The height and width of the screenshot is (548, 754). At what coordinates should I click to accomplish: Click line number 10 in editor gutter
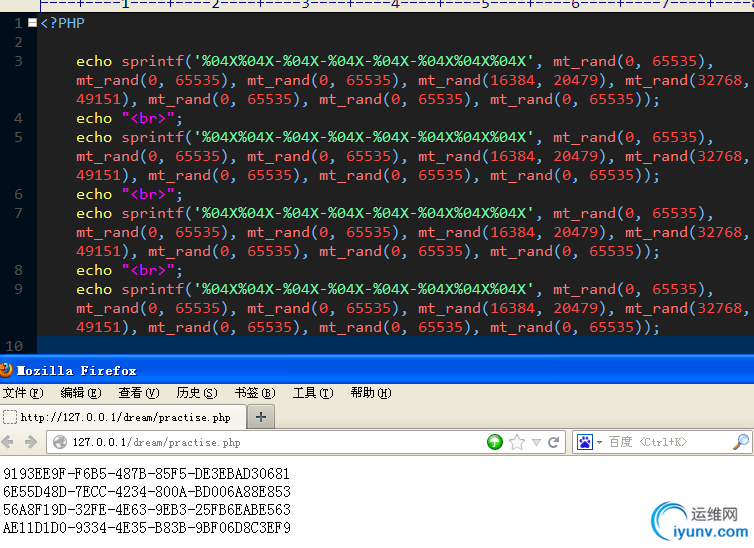(x=14, y=346)
